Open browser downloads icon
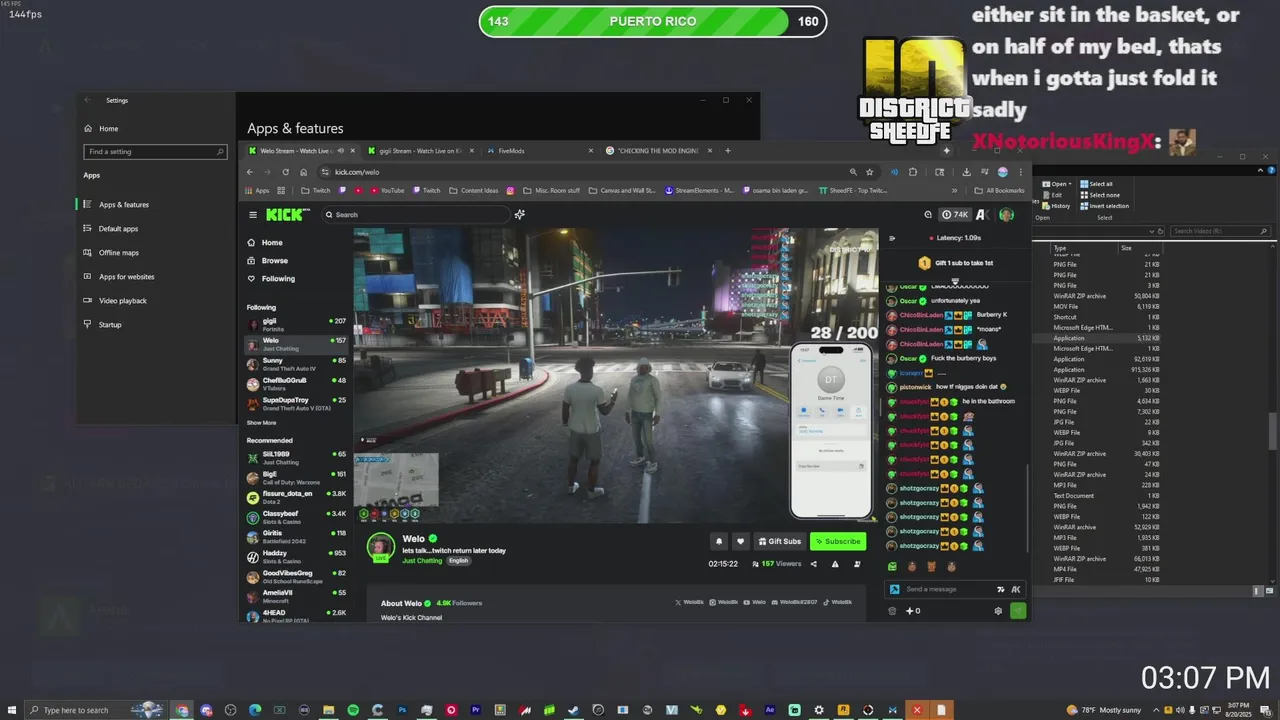Image resolution: width=1280 pixels, height=720 pixels. (966, 172)
